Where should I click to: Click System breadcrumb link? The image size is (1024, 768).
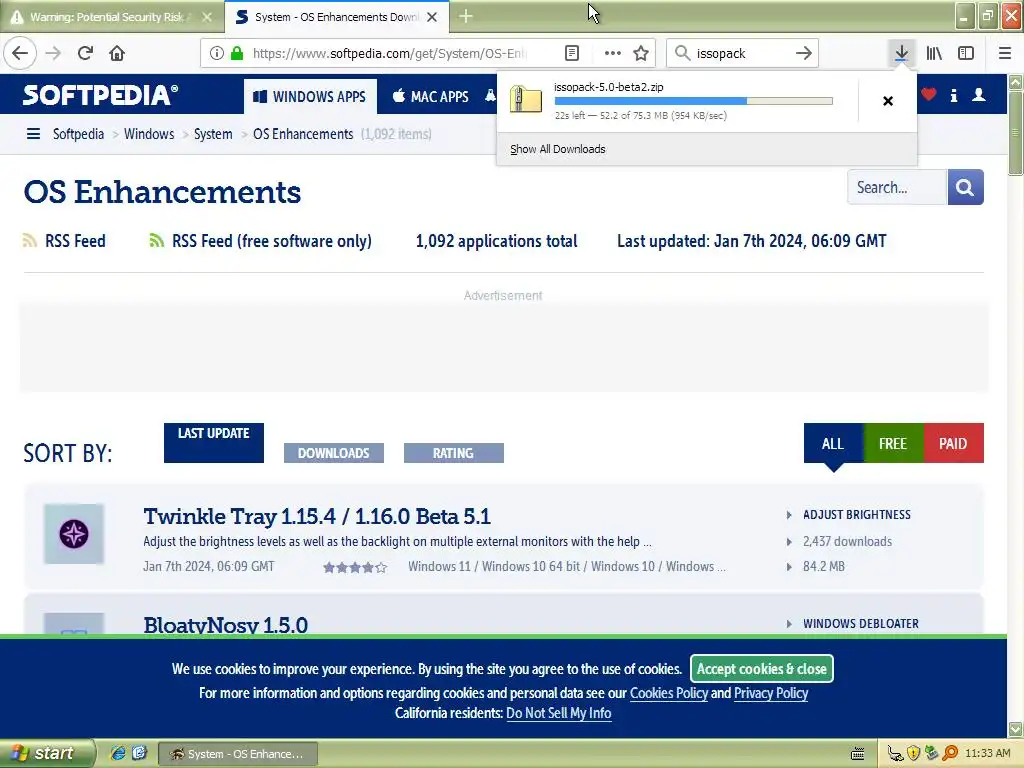click(213, 134)
